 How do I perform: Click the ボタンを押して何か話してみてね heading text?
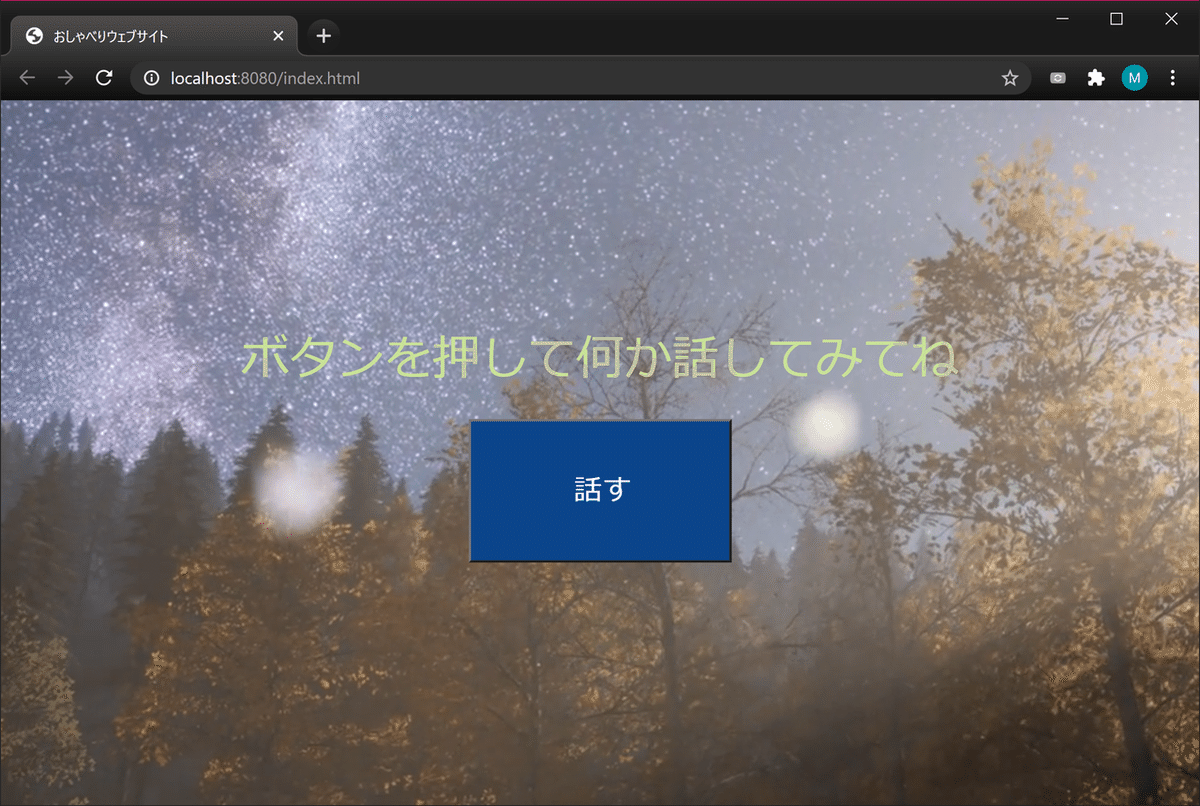point(600,358)
